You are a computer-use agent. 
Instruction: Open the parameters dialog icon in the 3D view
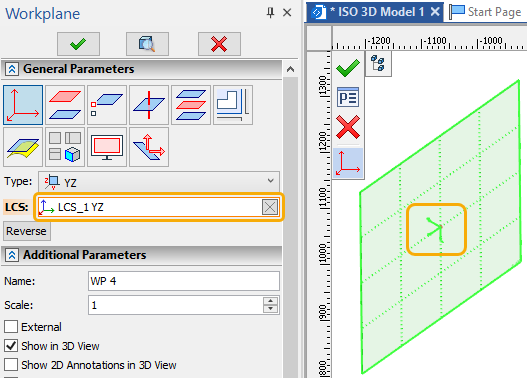pos(348,97)
